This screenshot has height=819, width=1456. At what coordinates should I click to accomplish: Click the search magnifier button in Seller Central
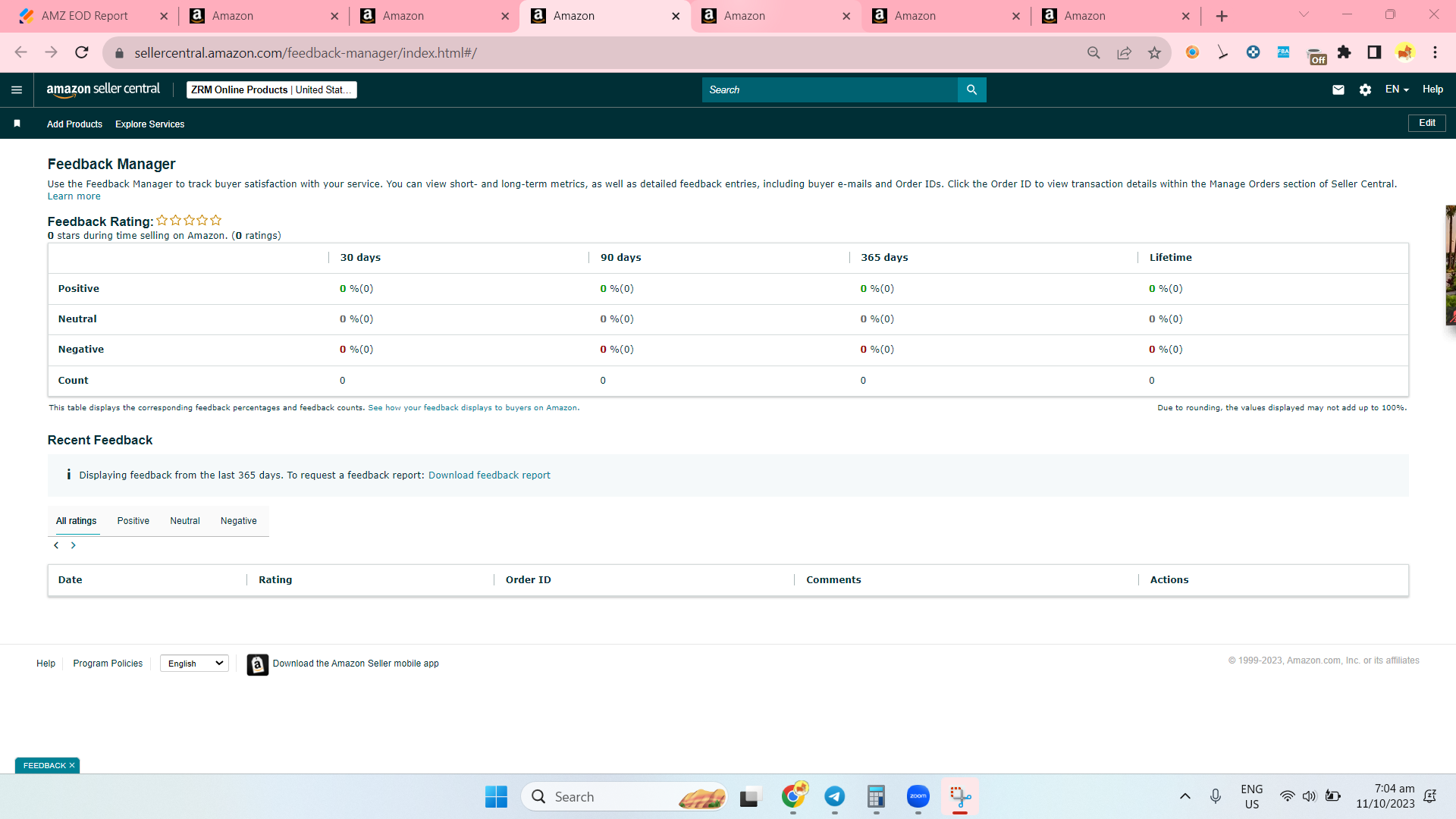point(971,89)
